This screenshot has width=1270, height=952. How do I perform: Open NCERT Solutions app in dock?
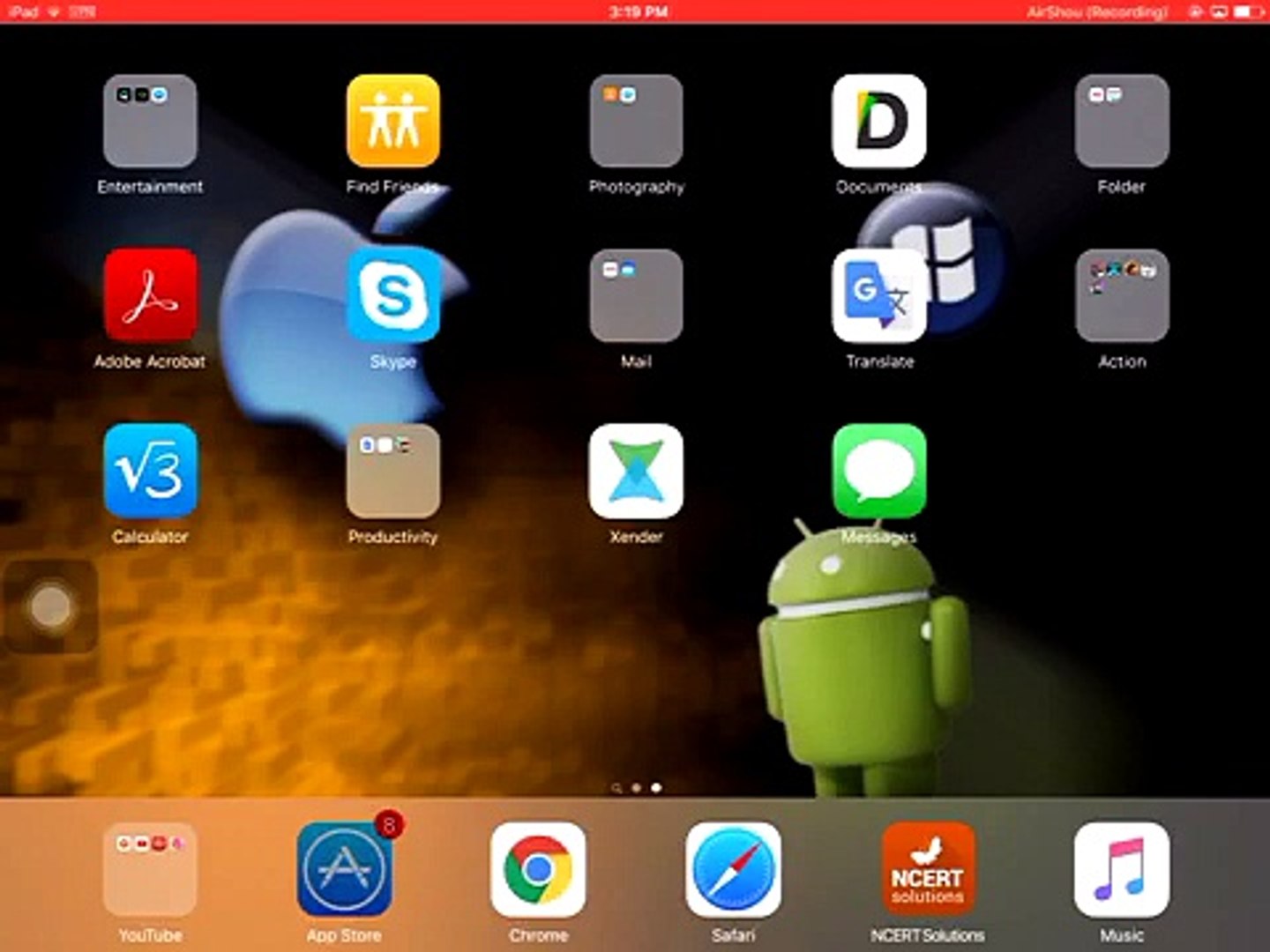pyautogui.click(x=928, y=870)
